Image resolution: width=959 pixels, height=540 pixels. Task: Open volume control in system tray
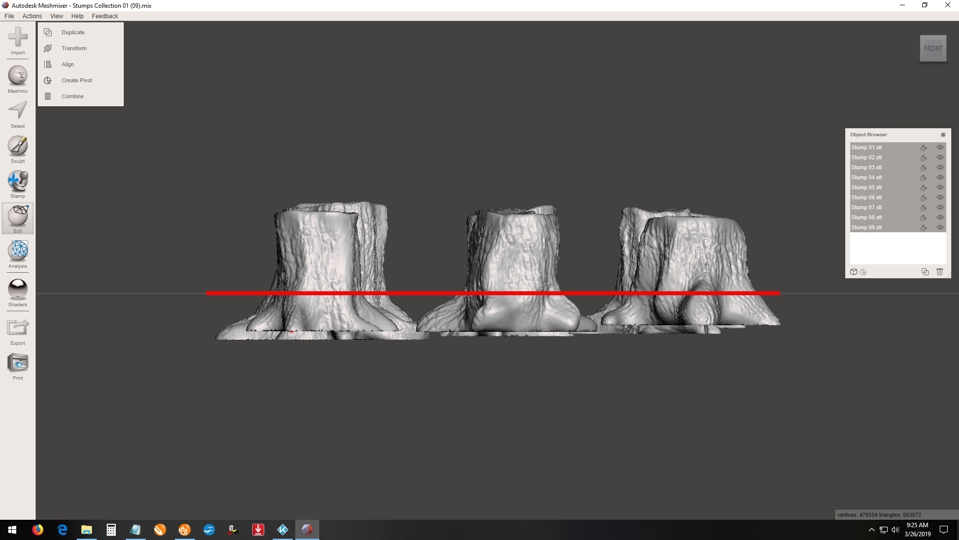[x=895, y=530]
